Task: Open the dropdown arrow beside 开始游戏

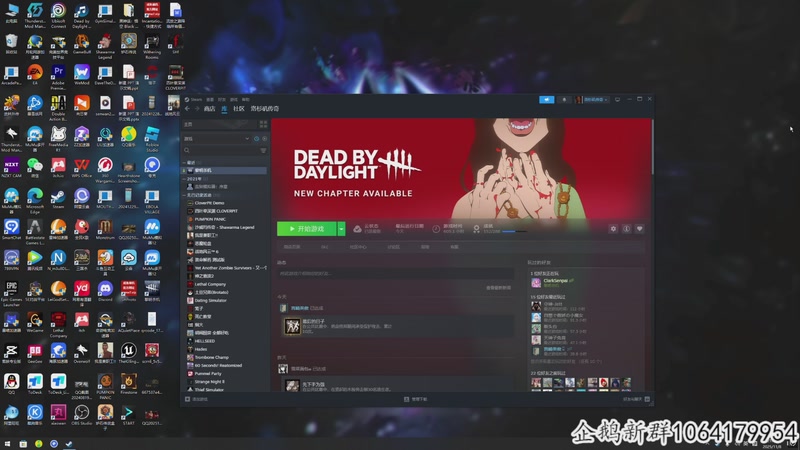Action: tap(341, 229)
